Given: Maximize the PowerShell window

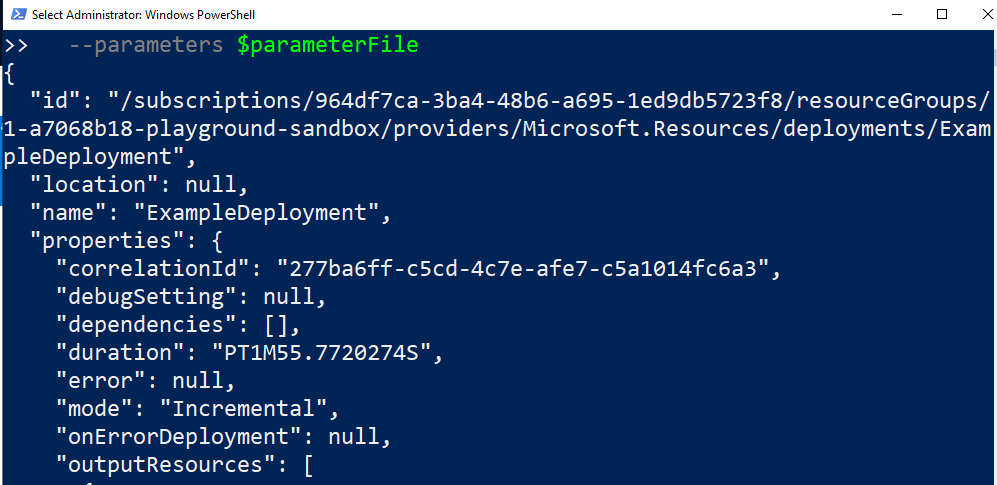Looking at the screenshot, I should [x=942, y=15].
